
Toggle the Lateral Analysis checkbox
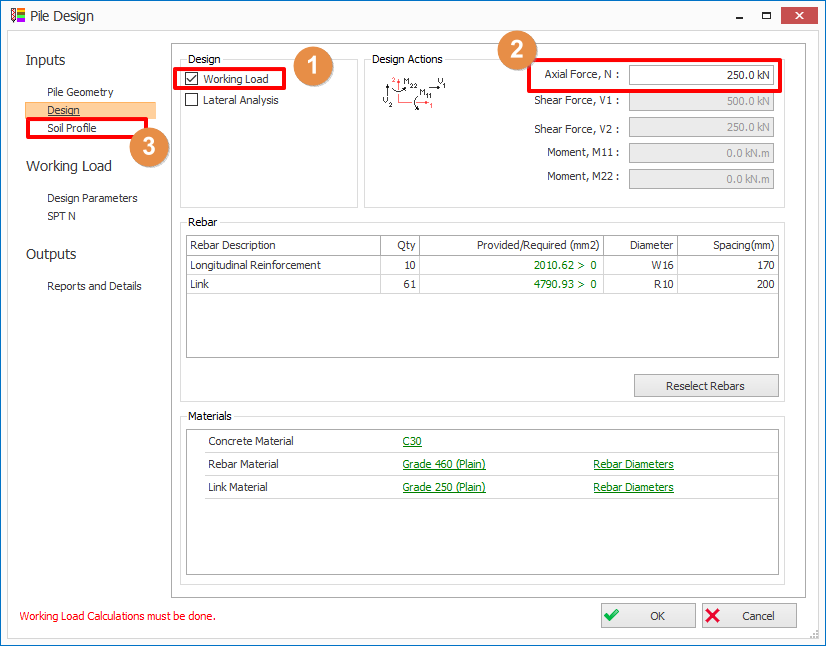click(193, 100)
